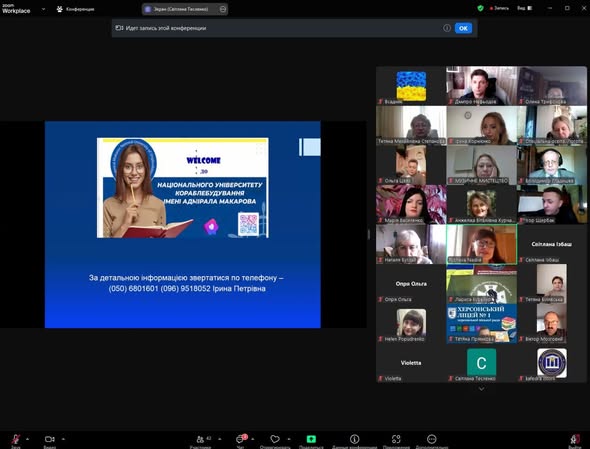This screenshot has width=590, height=449.
Task: Select Ірина Корнієнко video tile
Action: click(482, 125)
